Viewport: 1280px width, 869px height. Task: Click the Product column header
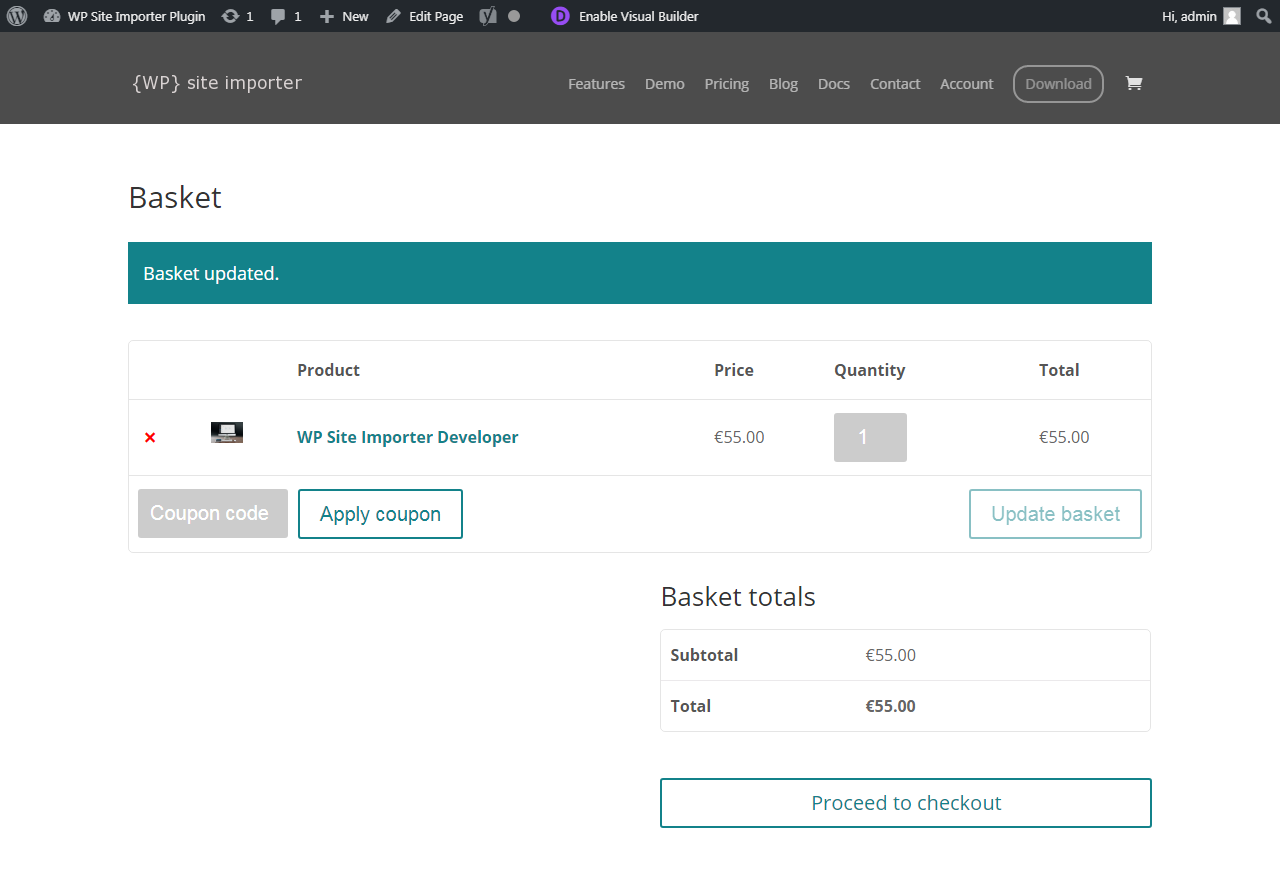tap(328, 370)
